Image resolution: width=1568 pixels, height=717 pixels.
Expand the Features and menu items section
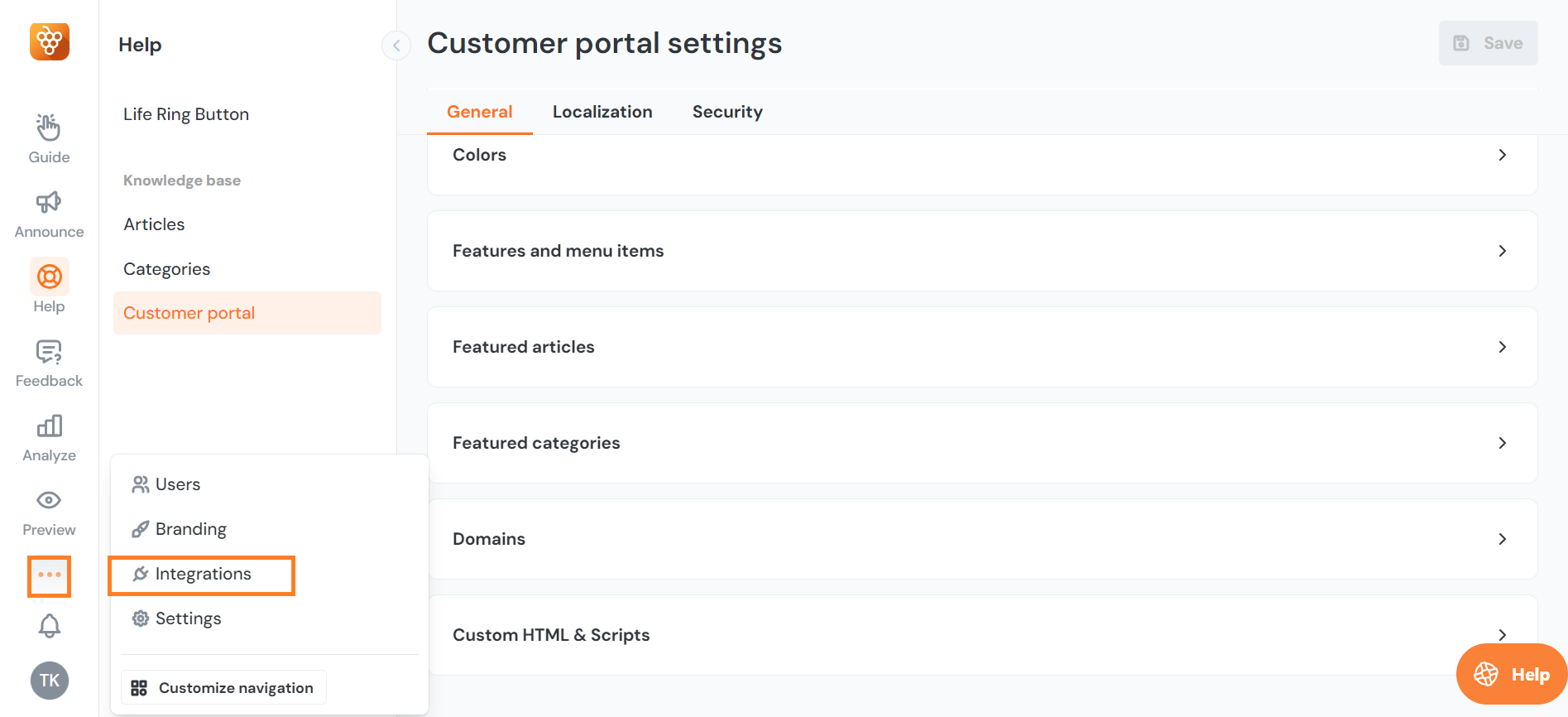point(981,251)
